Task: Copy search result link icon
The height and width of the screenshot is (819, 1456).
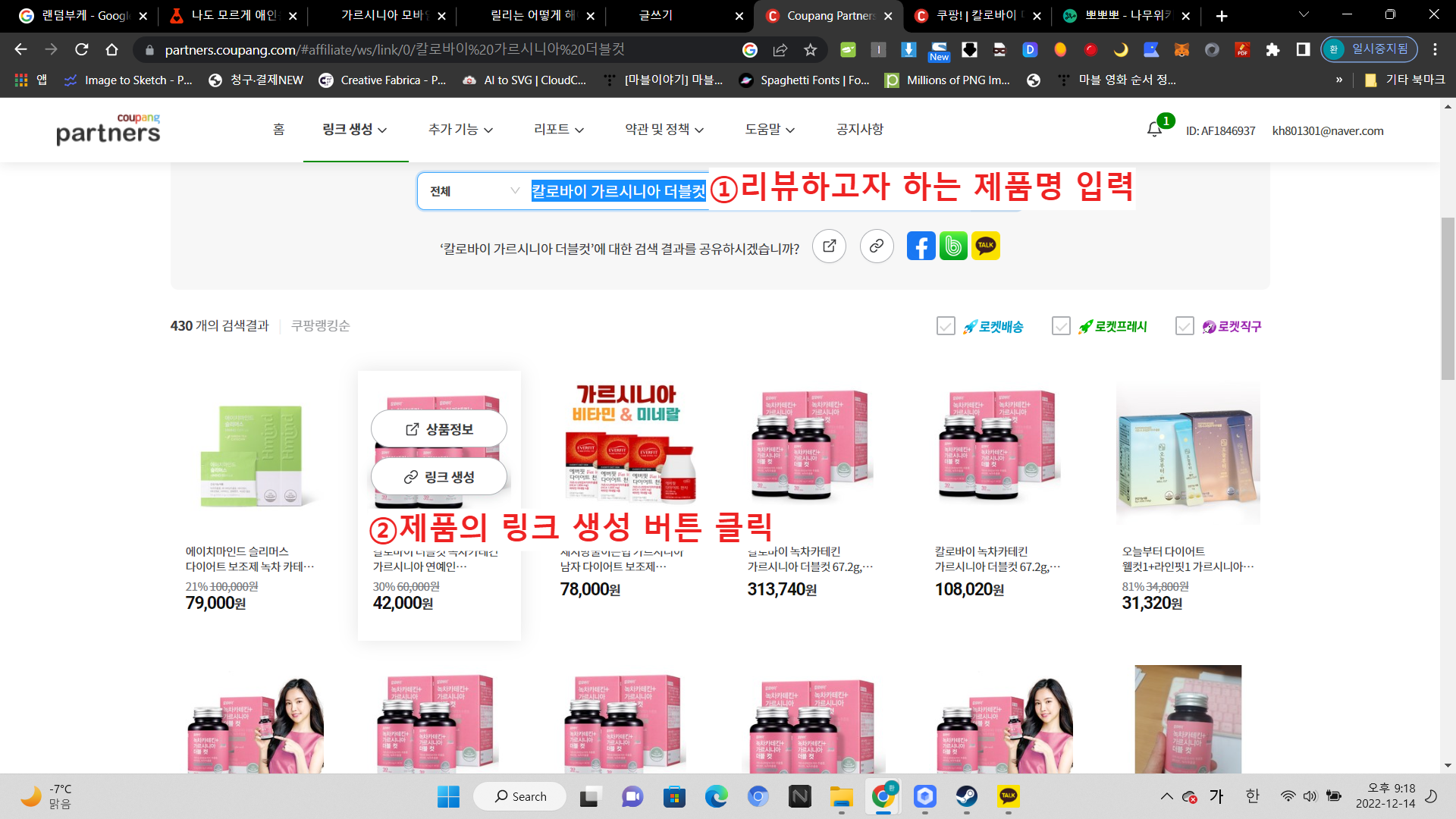Action: pos(877,246)
